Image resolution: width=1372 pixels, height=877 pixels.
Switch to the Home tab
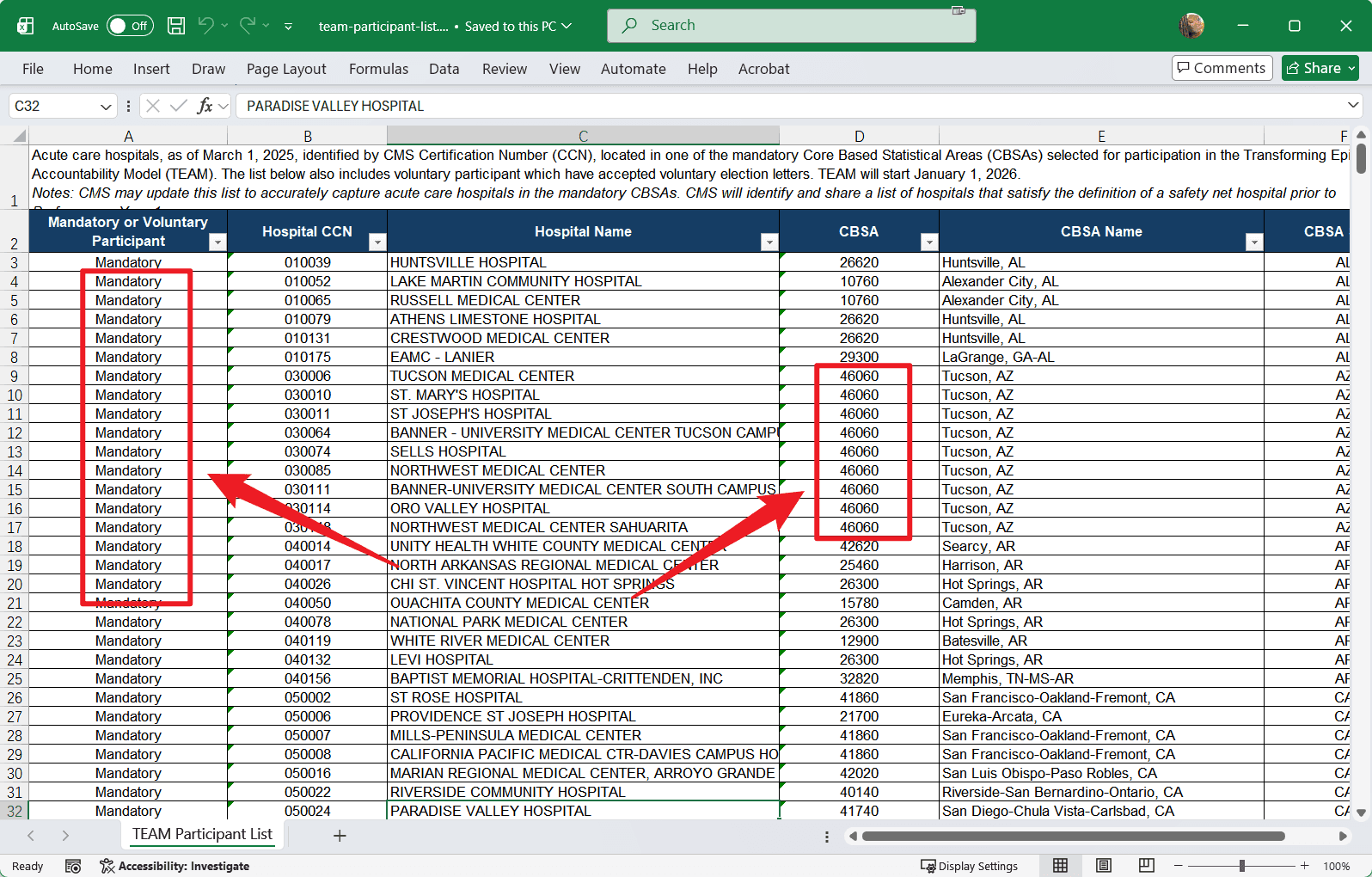pos(93,69)
